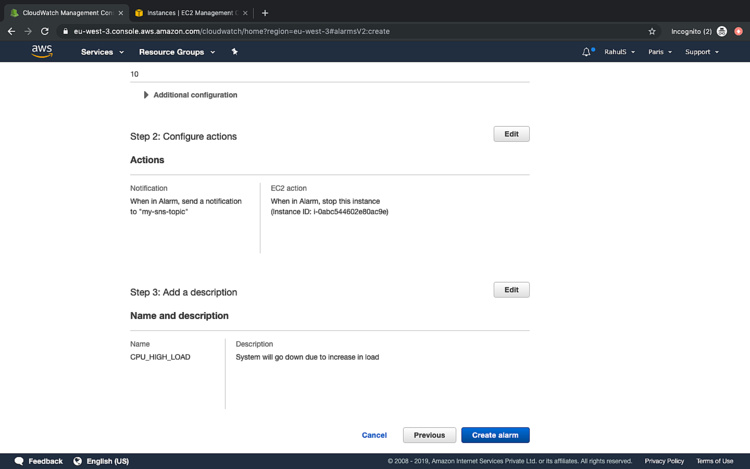The width and height of the screenshot is (750, 469).
Task: Open the RahulS account menu
Action: tap(619, 52)
